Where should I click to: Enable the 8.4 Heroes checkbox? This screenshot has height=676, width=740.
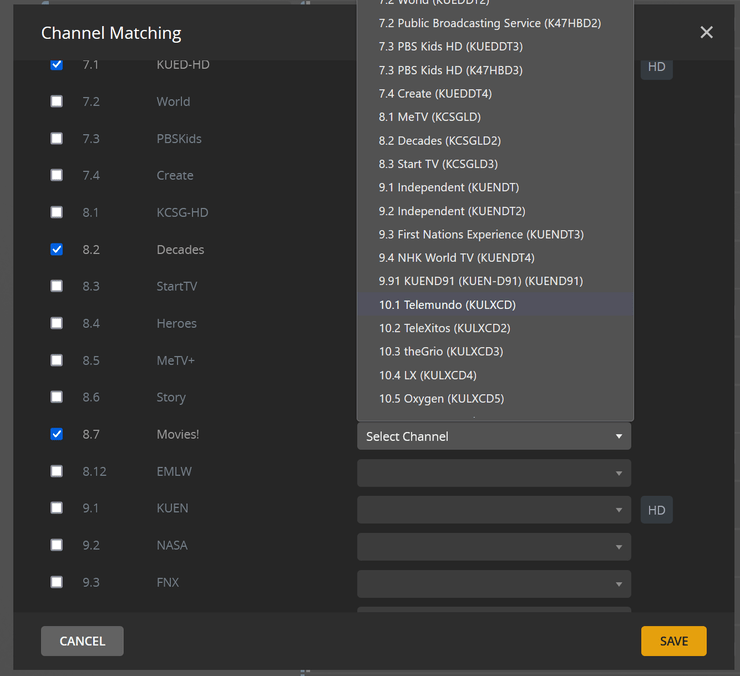pos(57,323)
